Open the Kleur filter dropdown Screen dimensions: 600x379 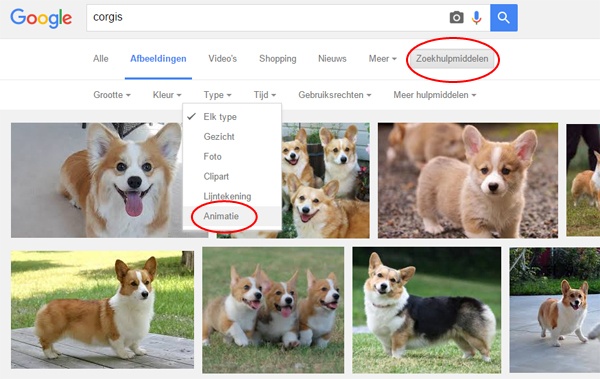coord(167,95)
